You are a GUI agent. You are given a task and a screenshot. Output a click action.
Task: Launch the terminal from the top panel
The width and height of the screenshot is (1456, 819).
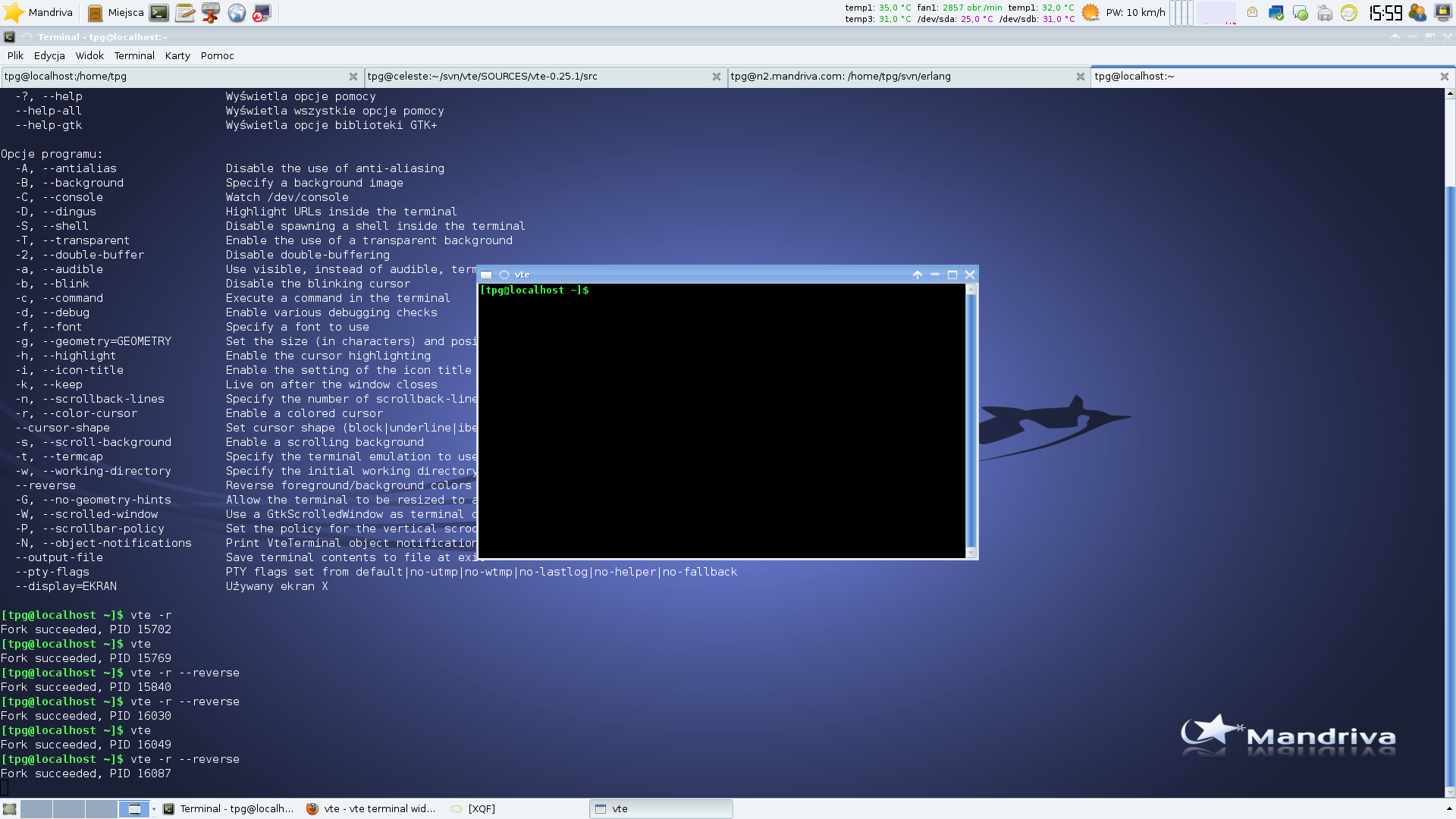point(159,12)
